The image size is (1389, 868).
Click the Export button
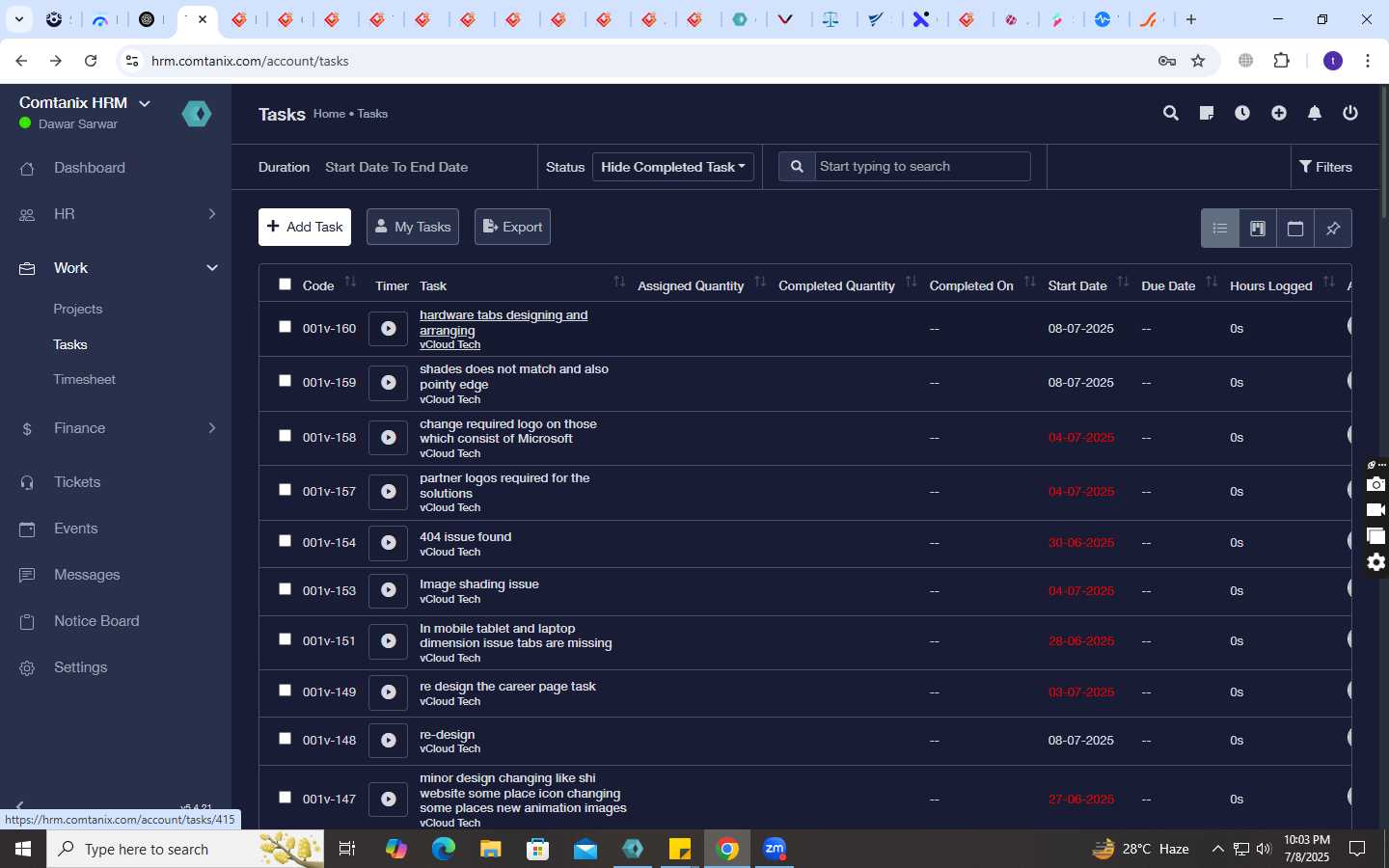[x=512, y=227]
